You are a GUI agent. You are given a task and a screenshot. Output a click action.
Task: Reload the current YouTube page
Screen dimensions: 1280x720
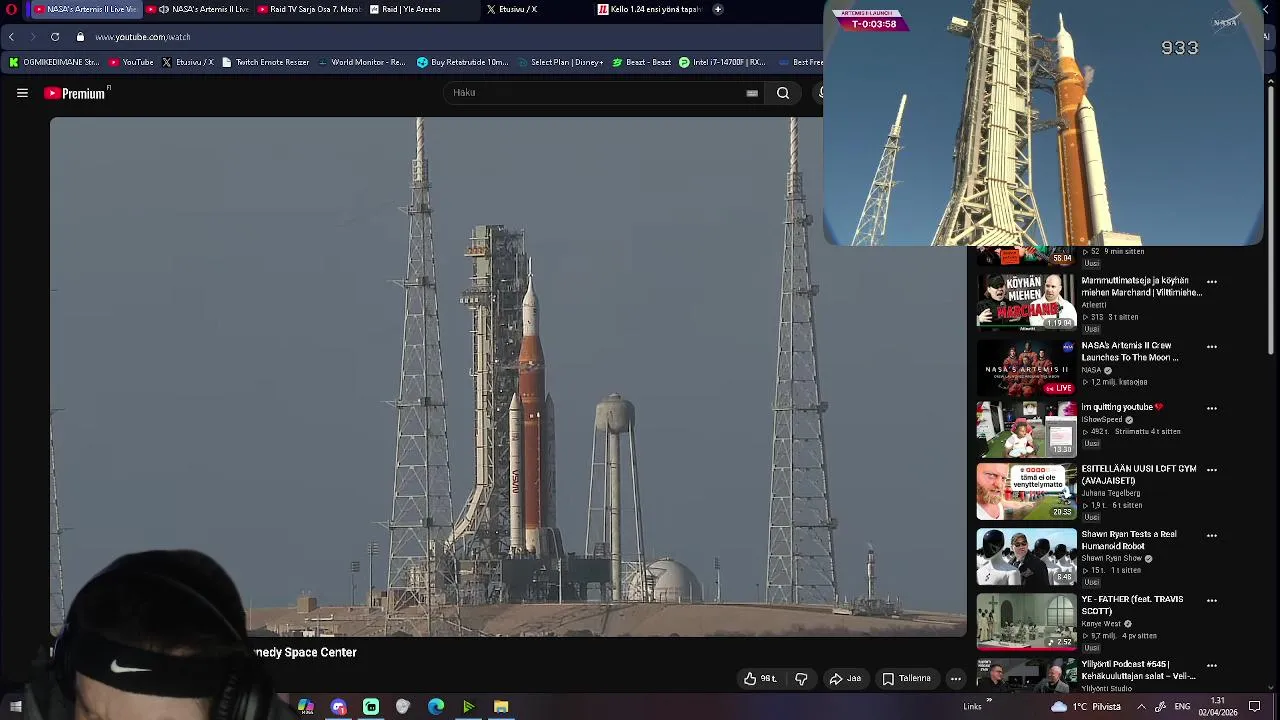click(x=55, y=37)
